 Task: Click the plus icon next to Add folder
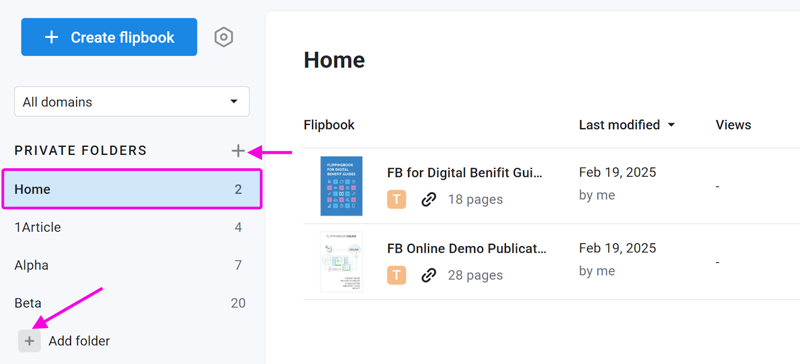point(29,341)
